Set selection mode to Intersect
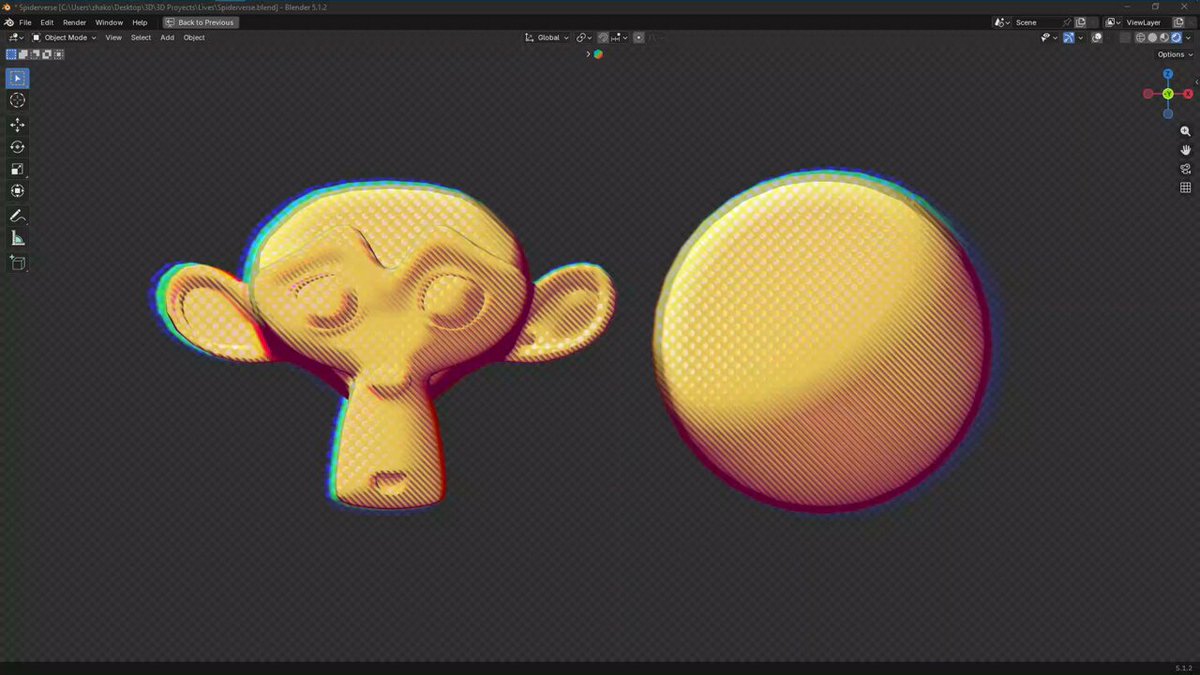The height and width of the screenshot is (675, 1200). point(59,54)
